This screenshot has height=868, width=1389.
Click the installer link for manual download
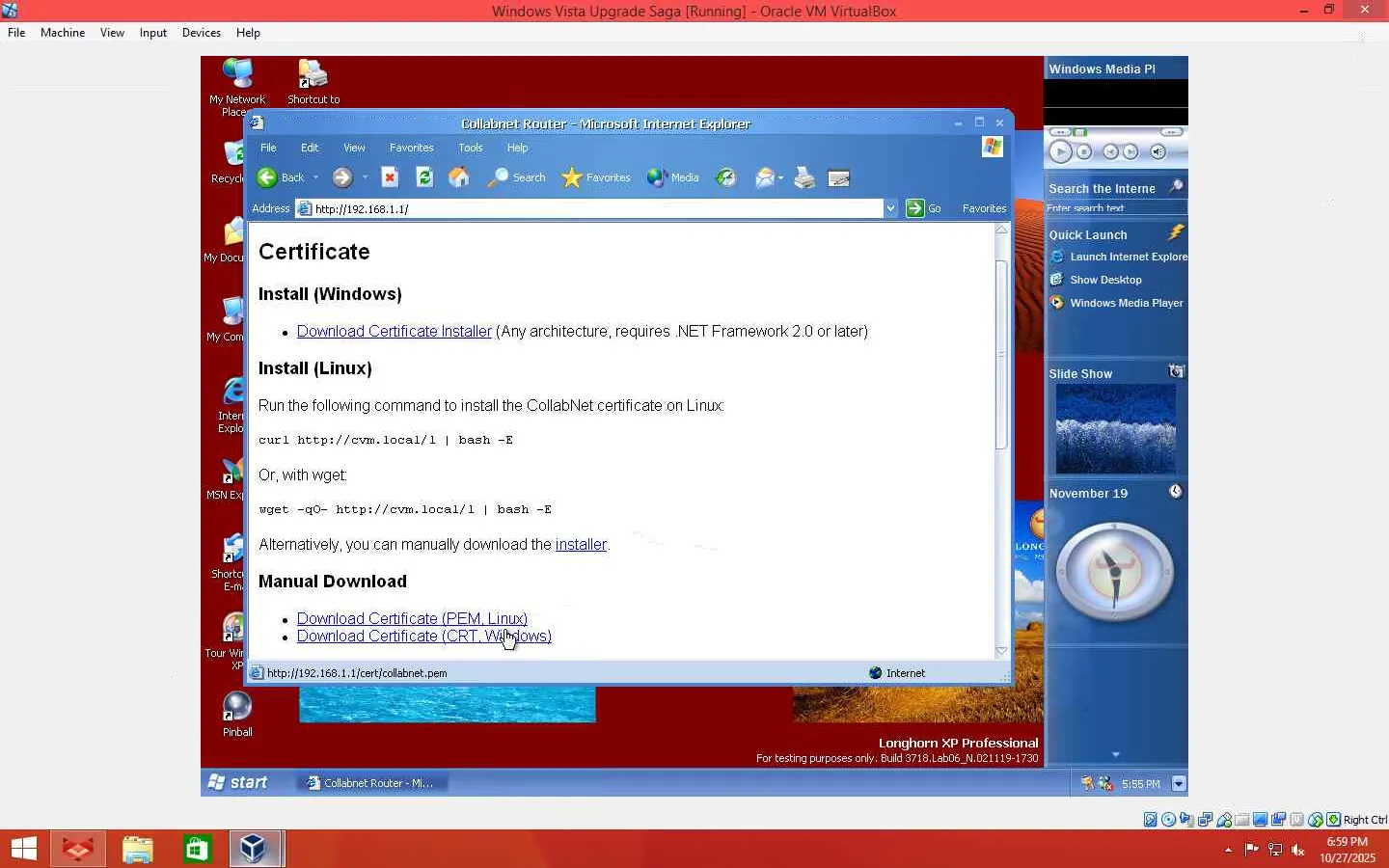(581, 544)
